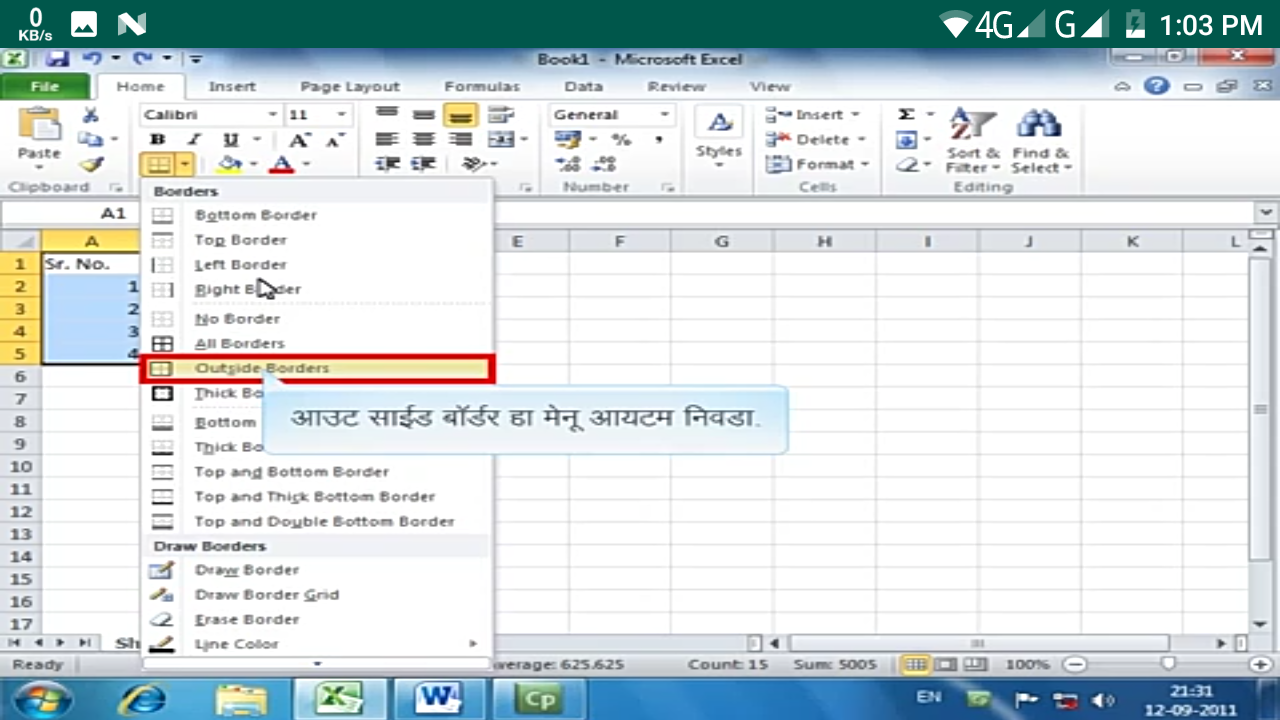Image resolution: width=1280 pixels, height=720 pixels.
Task: Open the File tab
Action: pos(45,87)
